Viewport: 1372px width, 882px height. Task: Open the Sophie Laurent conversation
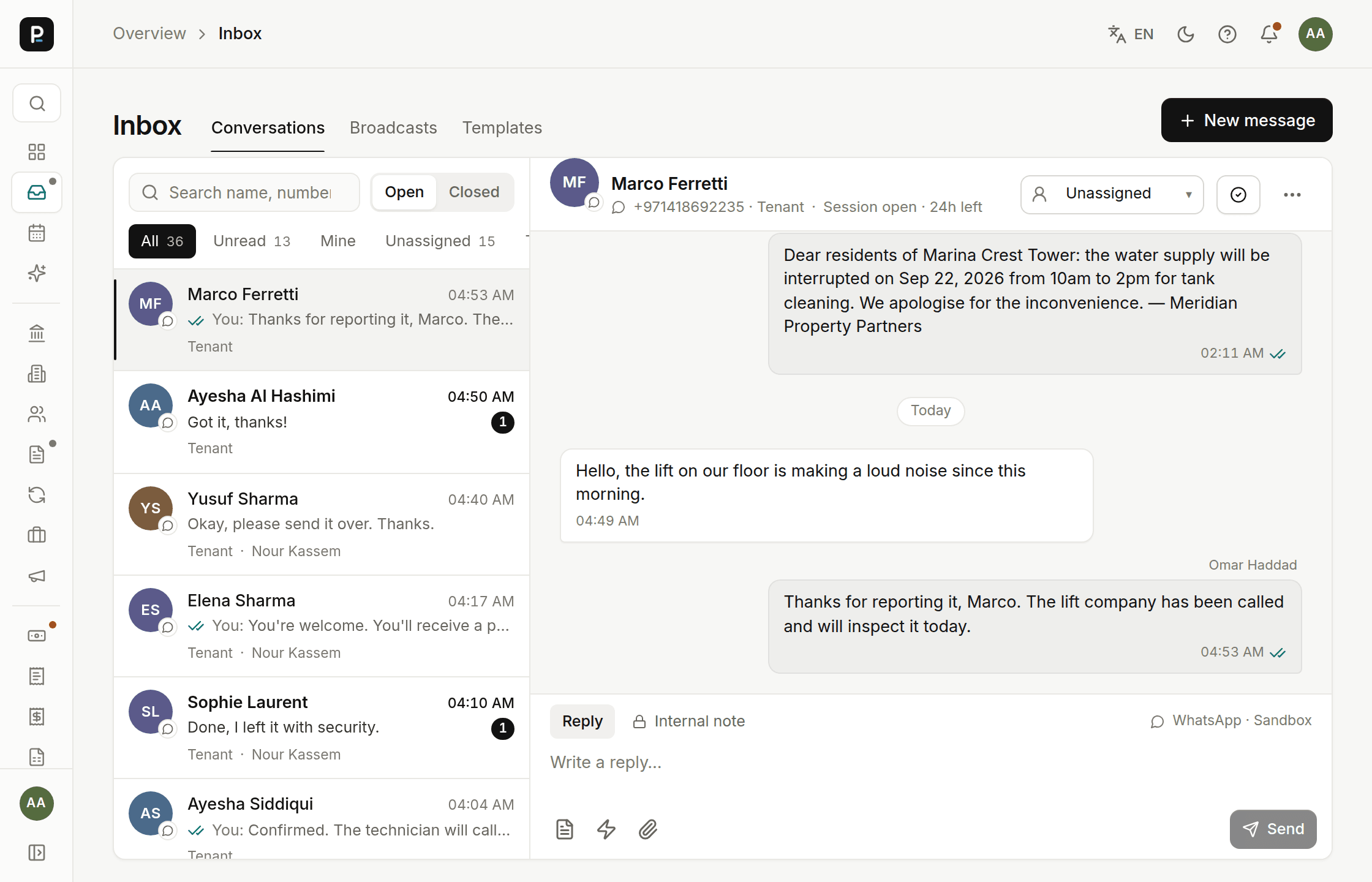pyautogui.click(x=322, y=728)
